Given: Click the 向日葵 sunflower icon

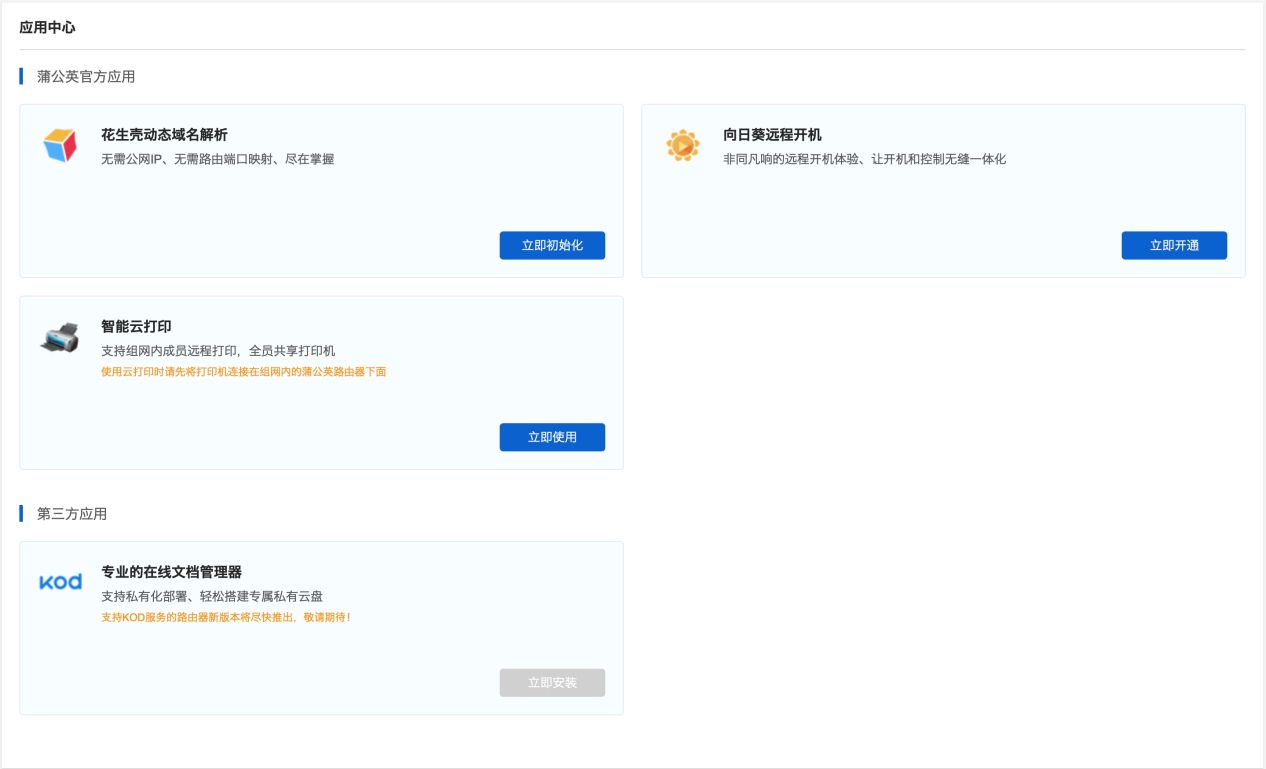Looking at the screenshot, I should point(683,145).
